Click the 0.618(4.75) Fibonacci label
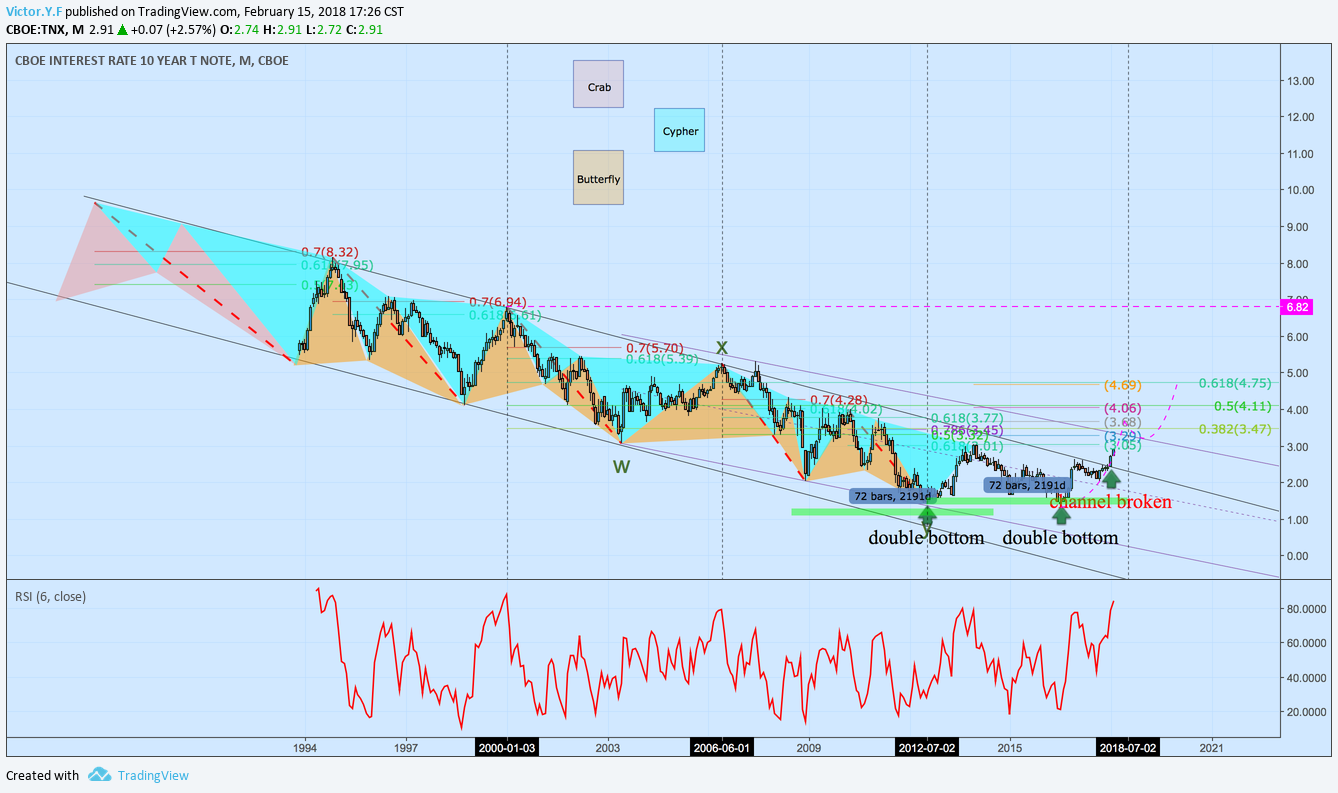The image size is (1338, 793). tap(1235, 382)
